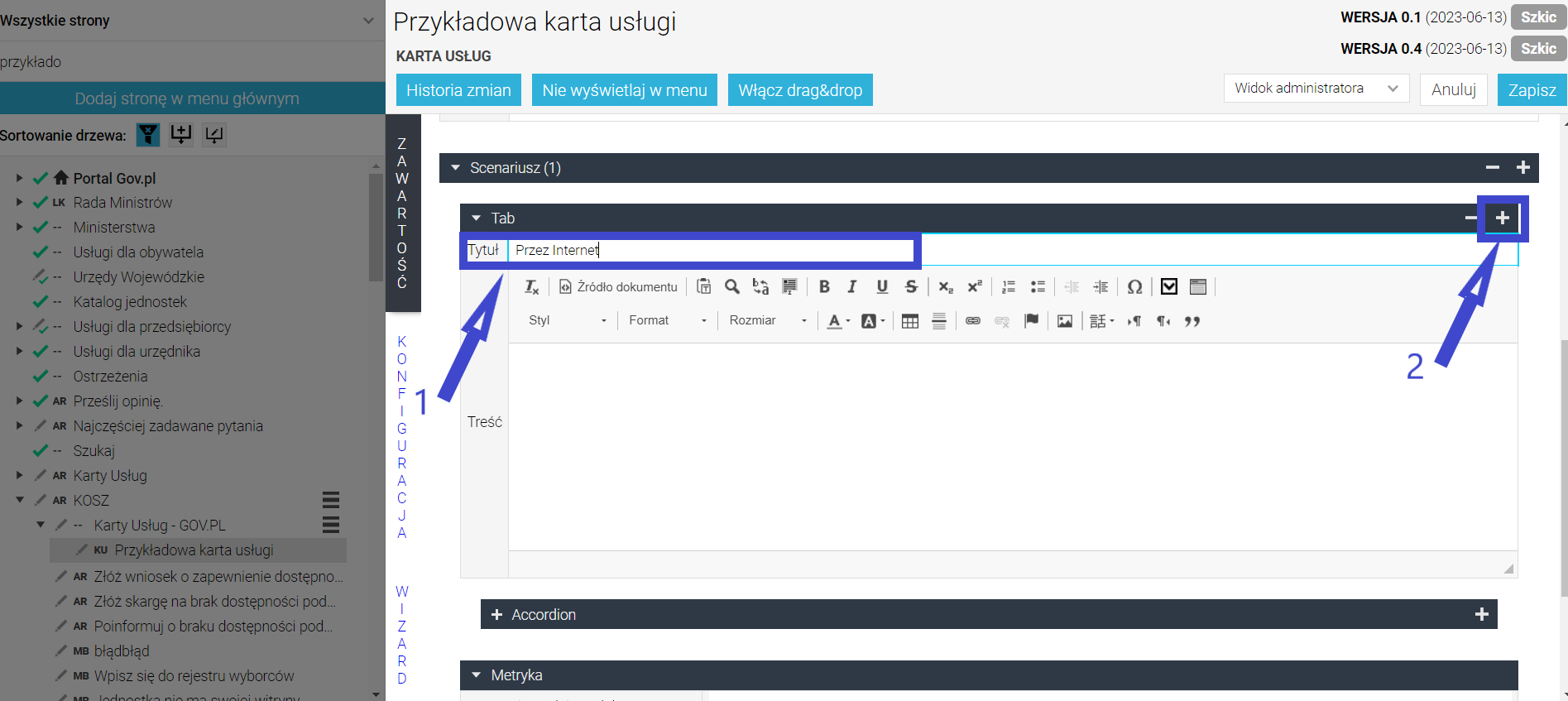Insert an anchor flag

pos(1031,321)
